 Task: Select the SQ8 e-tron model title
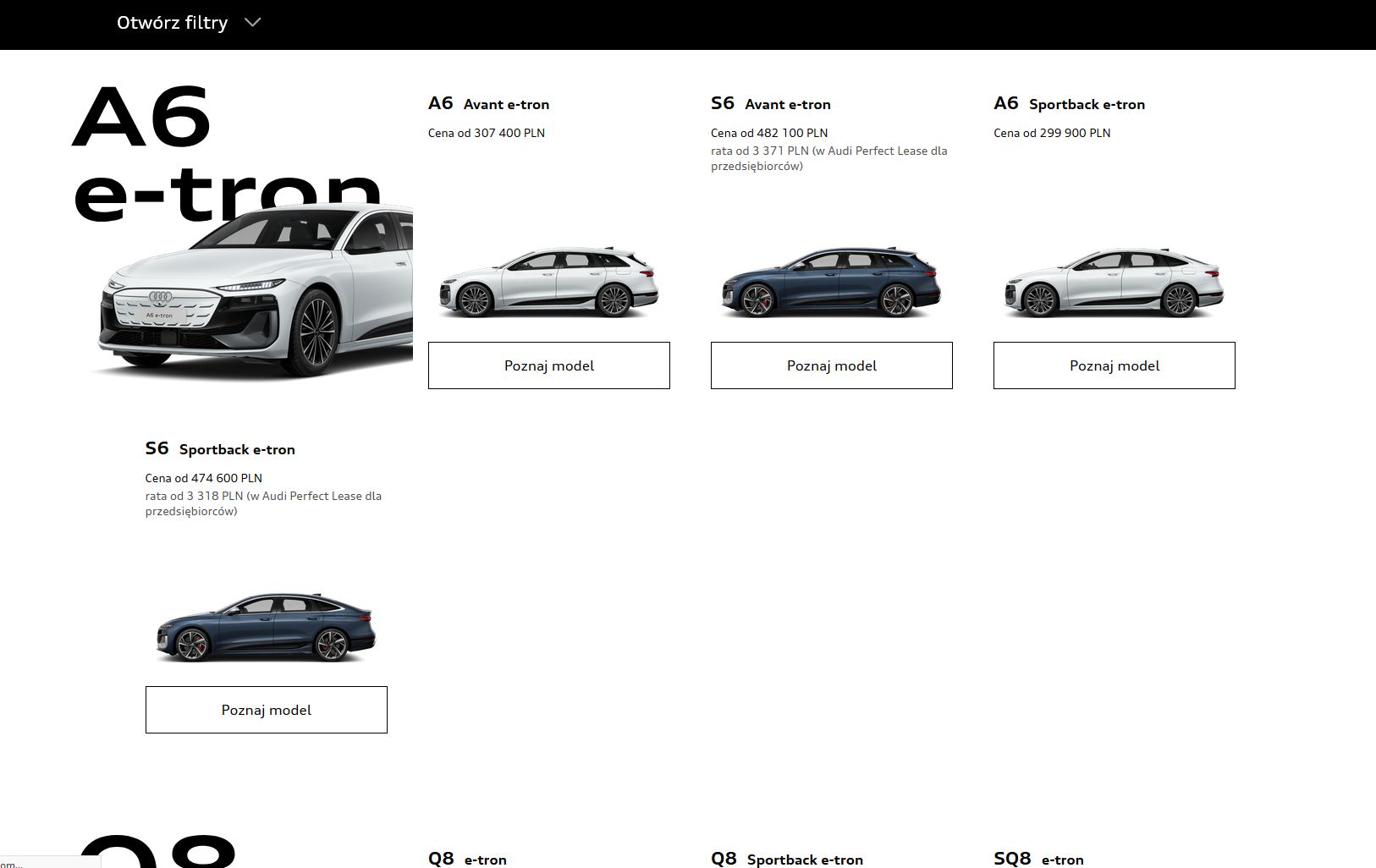point(1039,859)
